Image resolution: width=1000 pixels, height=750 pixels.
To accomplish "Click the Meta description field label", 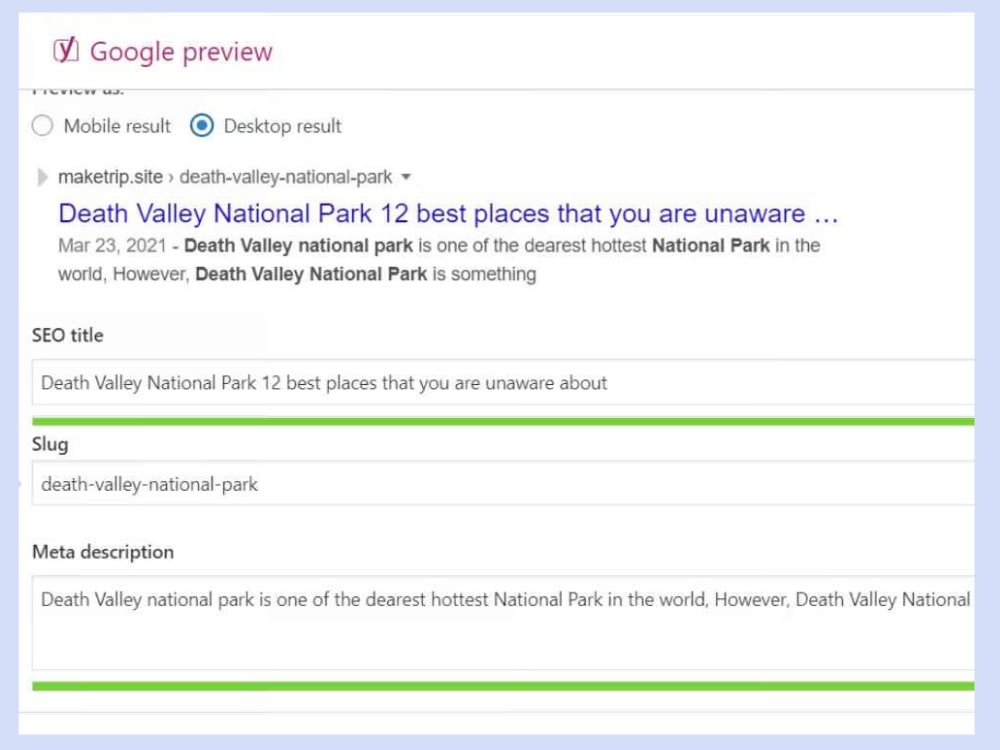I will (x=103, y=552).
